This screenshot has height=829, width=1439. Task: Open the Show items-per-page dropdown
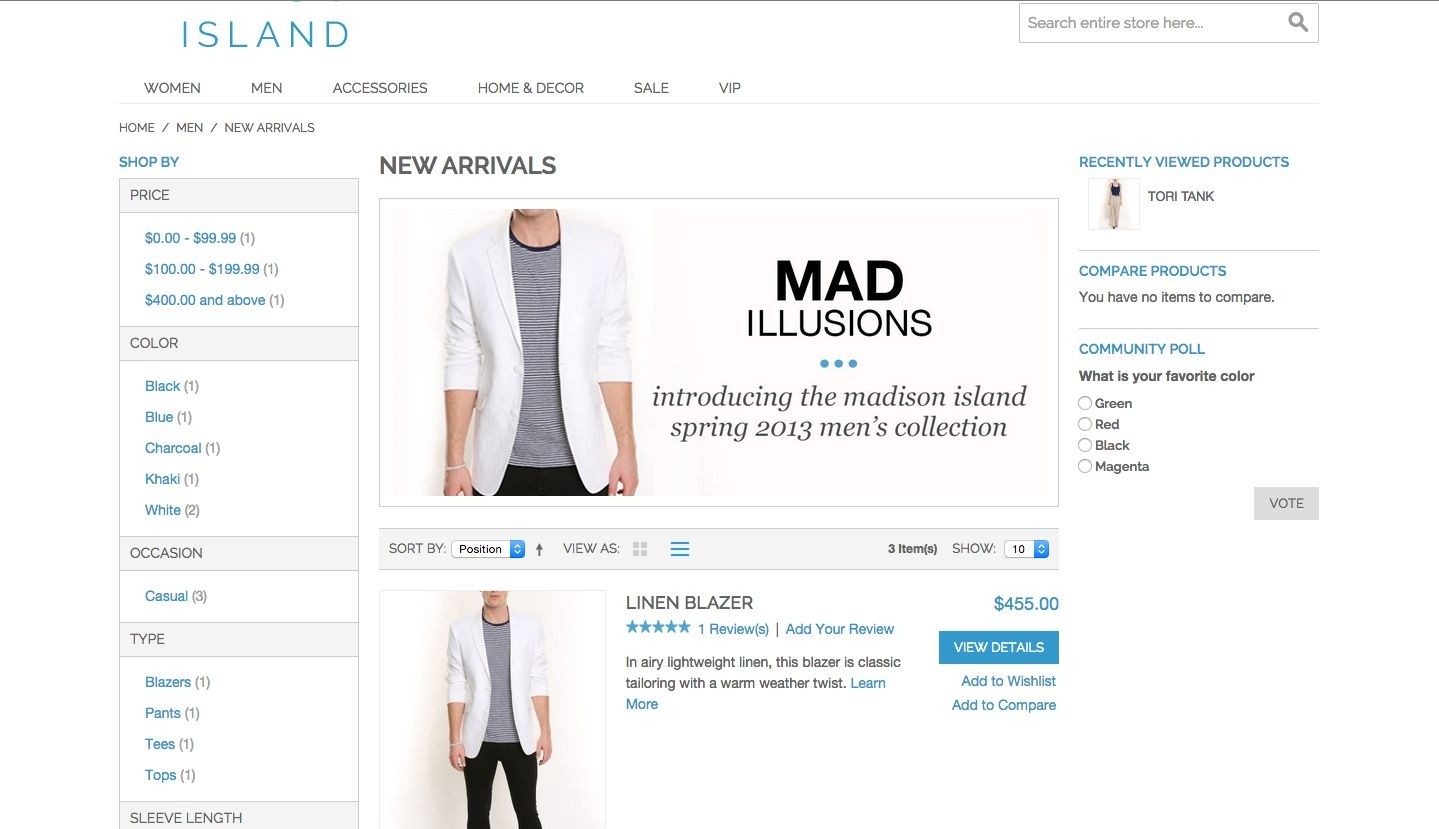[1026, 549]
